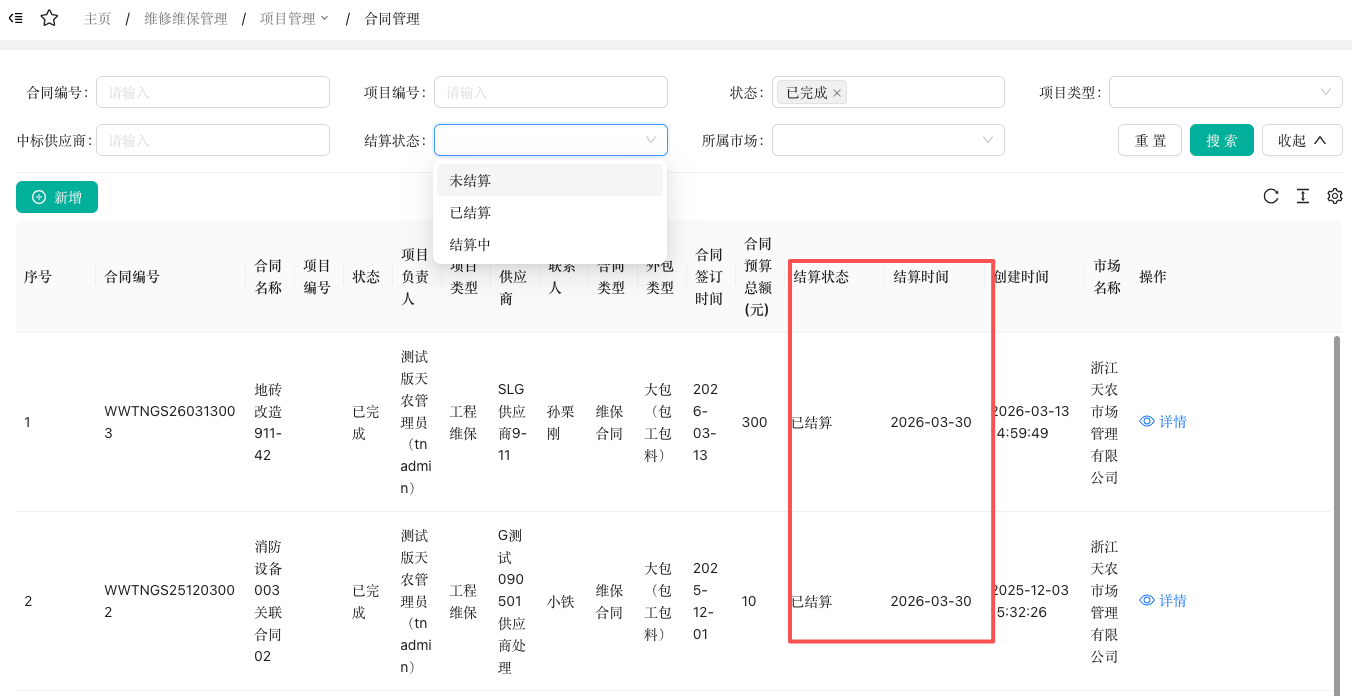Click the 新增 button
1352x696 pixels.
point(57,198)
